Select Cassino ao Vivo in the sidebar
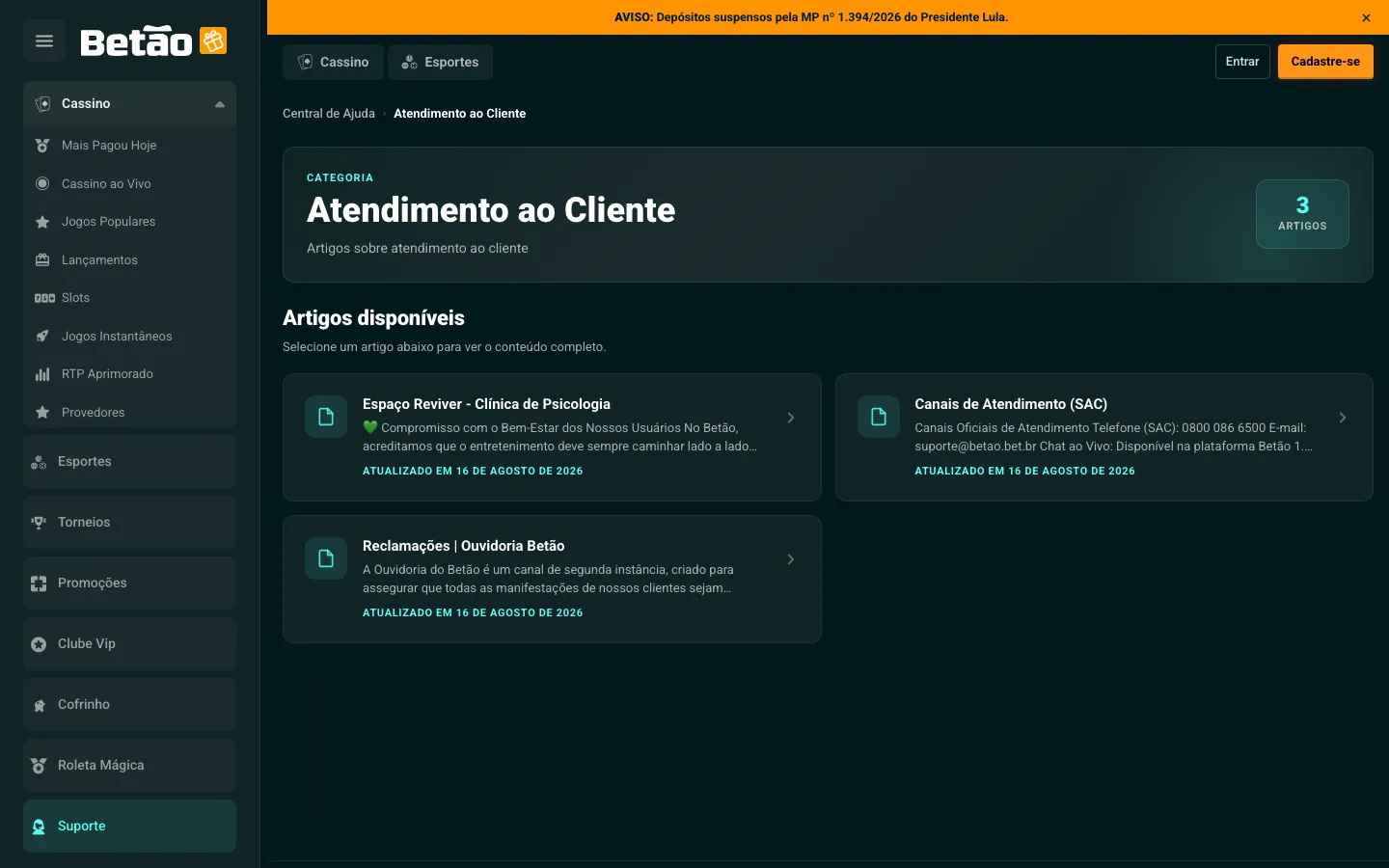This screenshot has width=1389, height=868. (129, 183)
